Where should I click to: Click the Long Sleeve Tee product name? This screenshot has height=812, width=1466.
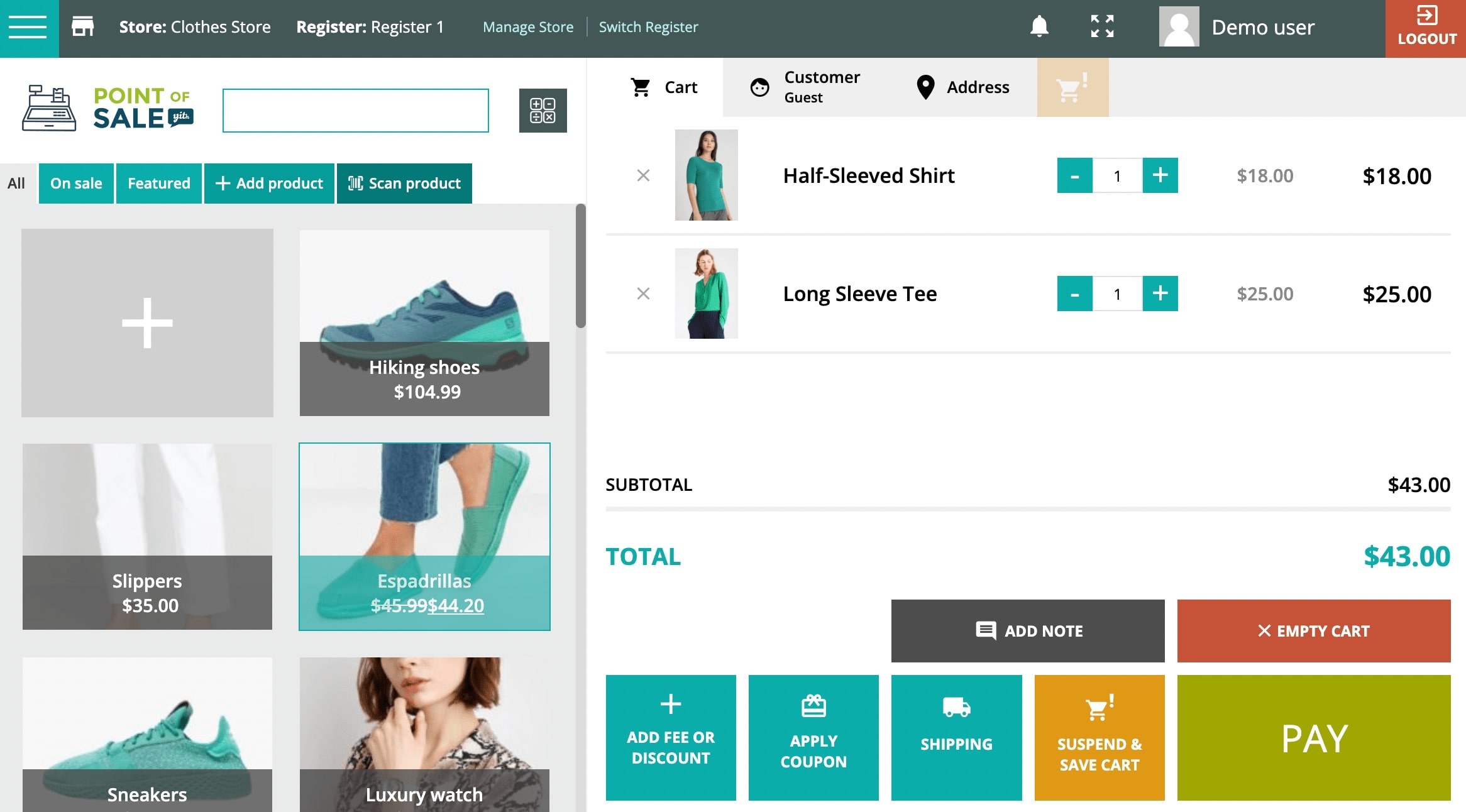pos(860,294)
